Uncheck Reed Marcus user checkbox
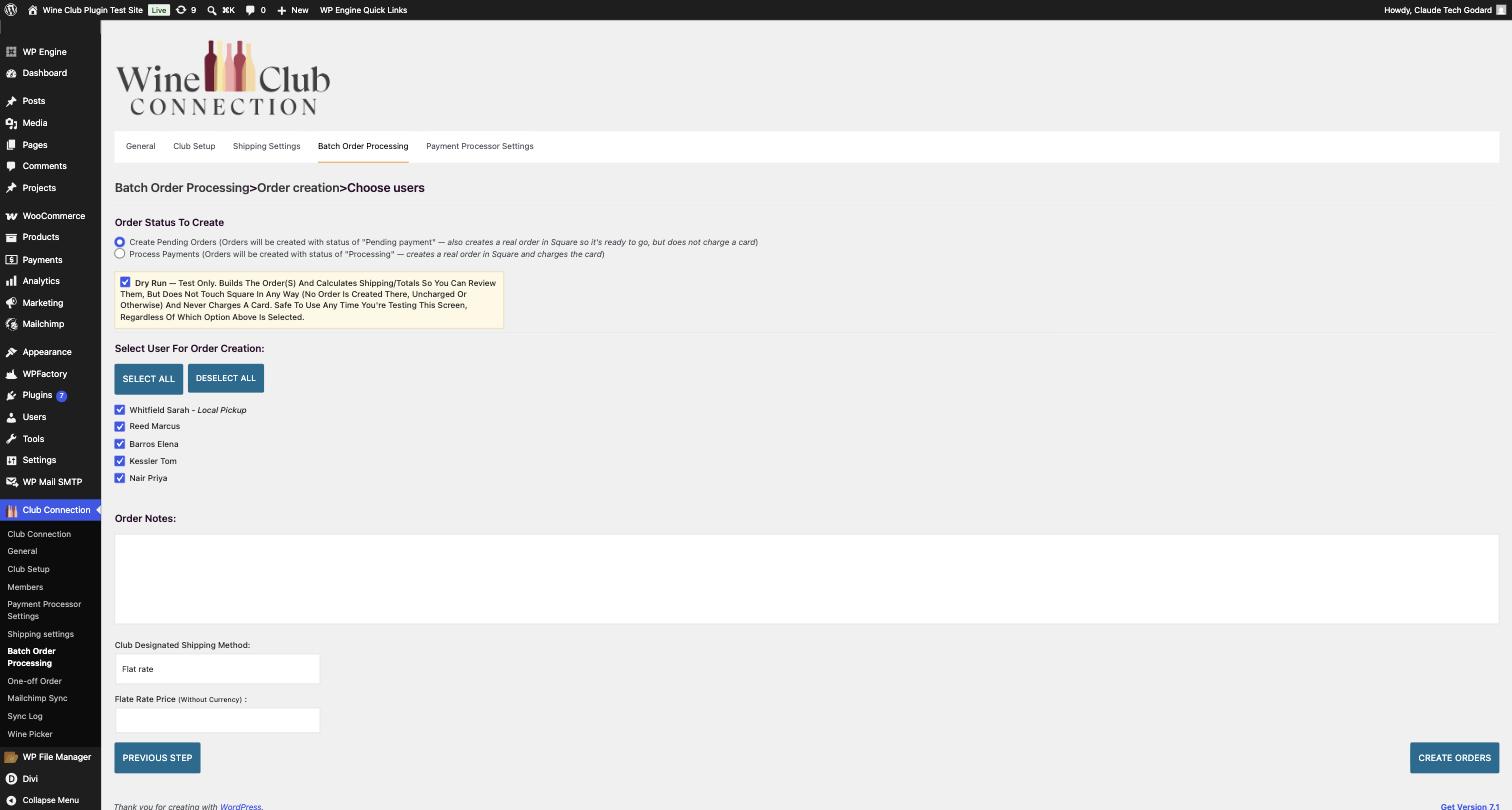Screen dimensions: 1512x810 pos(120,427)
